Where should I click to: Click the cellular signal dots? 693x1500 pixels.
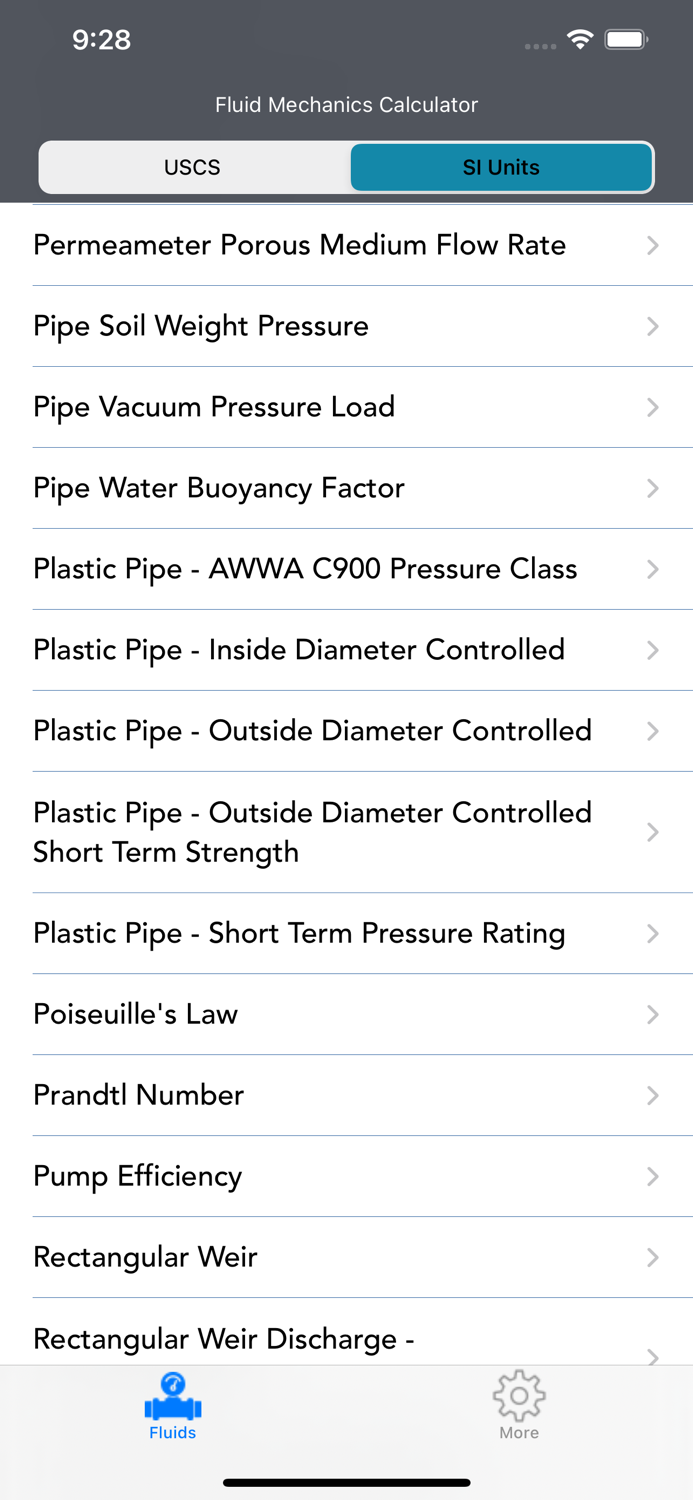click(x=540, y=46)
